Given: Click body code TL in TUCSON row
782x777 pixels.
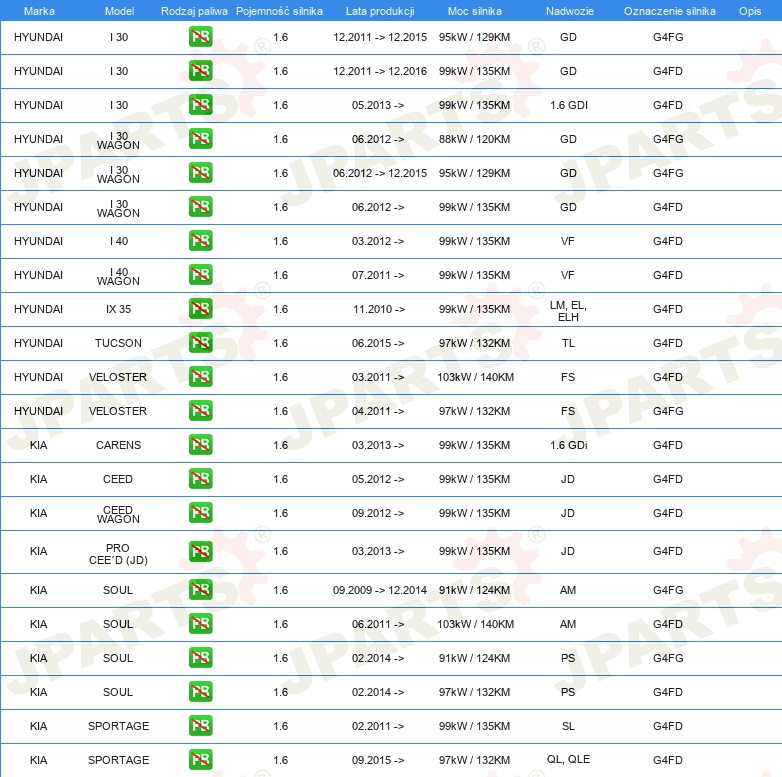Looking at the screenshot, I should pos(568,343).
